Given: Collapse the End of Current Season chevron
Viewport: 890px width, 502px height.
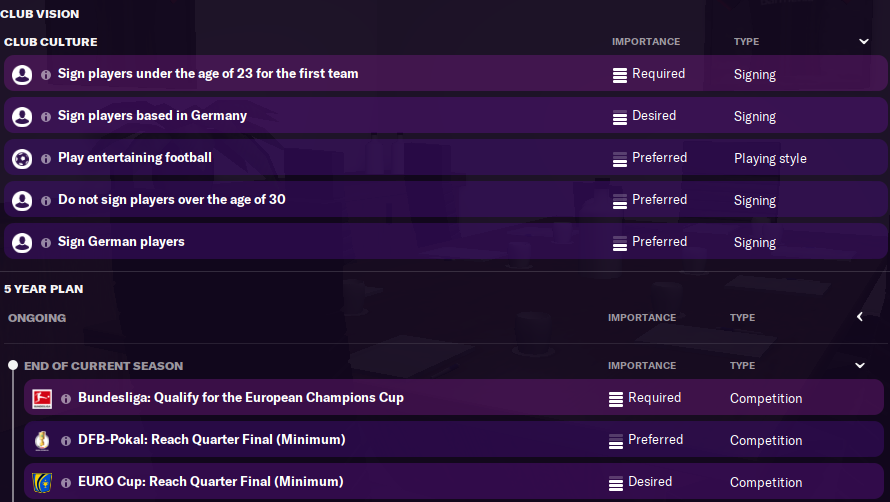Looking at the screenshot, I should (860, 366).
